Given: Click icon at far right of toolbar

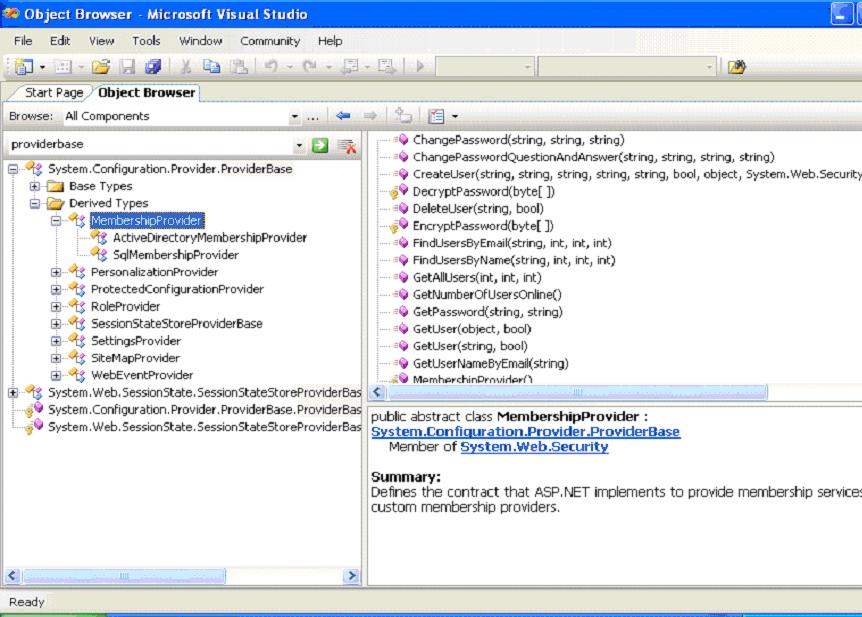Looking at the screenshot, I should [737, 67].
